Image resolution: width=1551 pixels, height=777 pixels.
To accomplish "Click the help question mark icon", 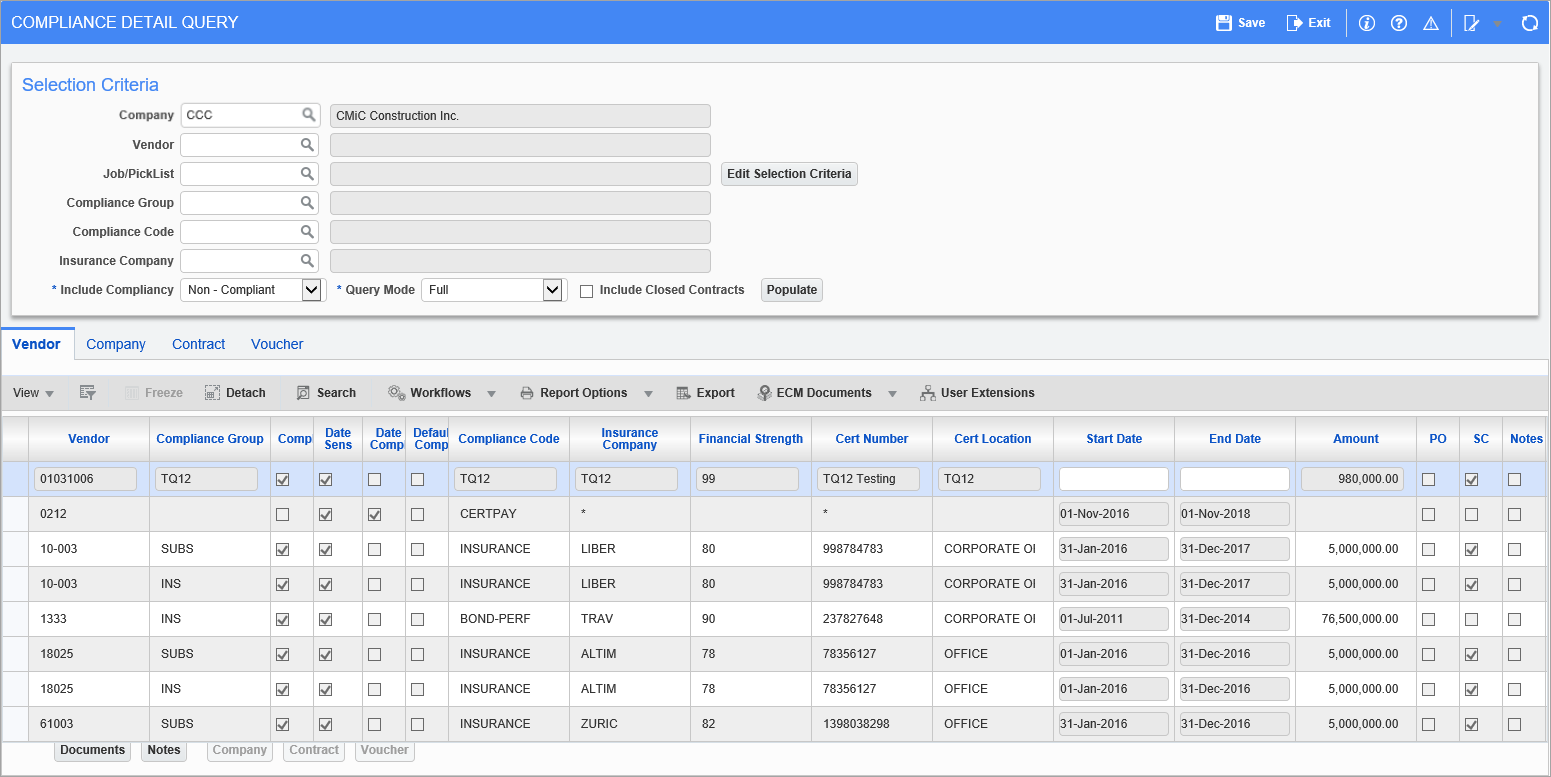I will 1398,22.
